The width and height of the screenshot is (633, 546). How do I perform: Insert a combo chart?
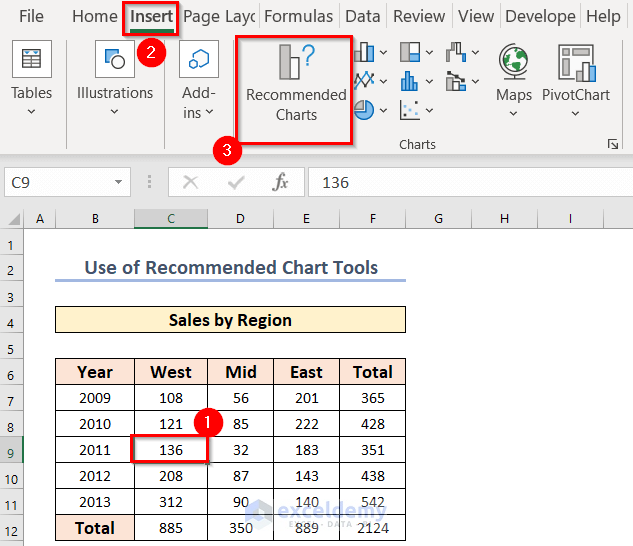point(456,81)
